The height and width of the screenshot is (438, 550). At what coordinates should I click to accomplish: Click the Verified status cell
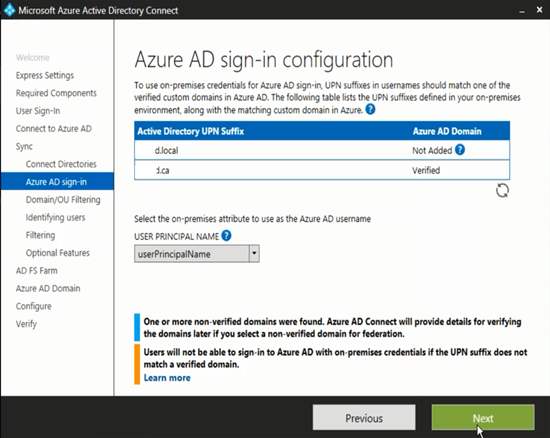(426, 170)
